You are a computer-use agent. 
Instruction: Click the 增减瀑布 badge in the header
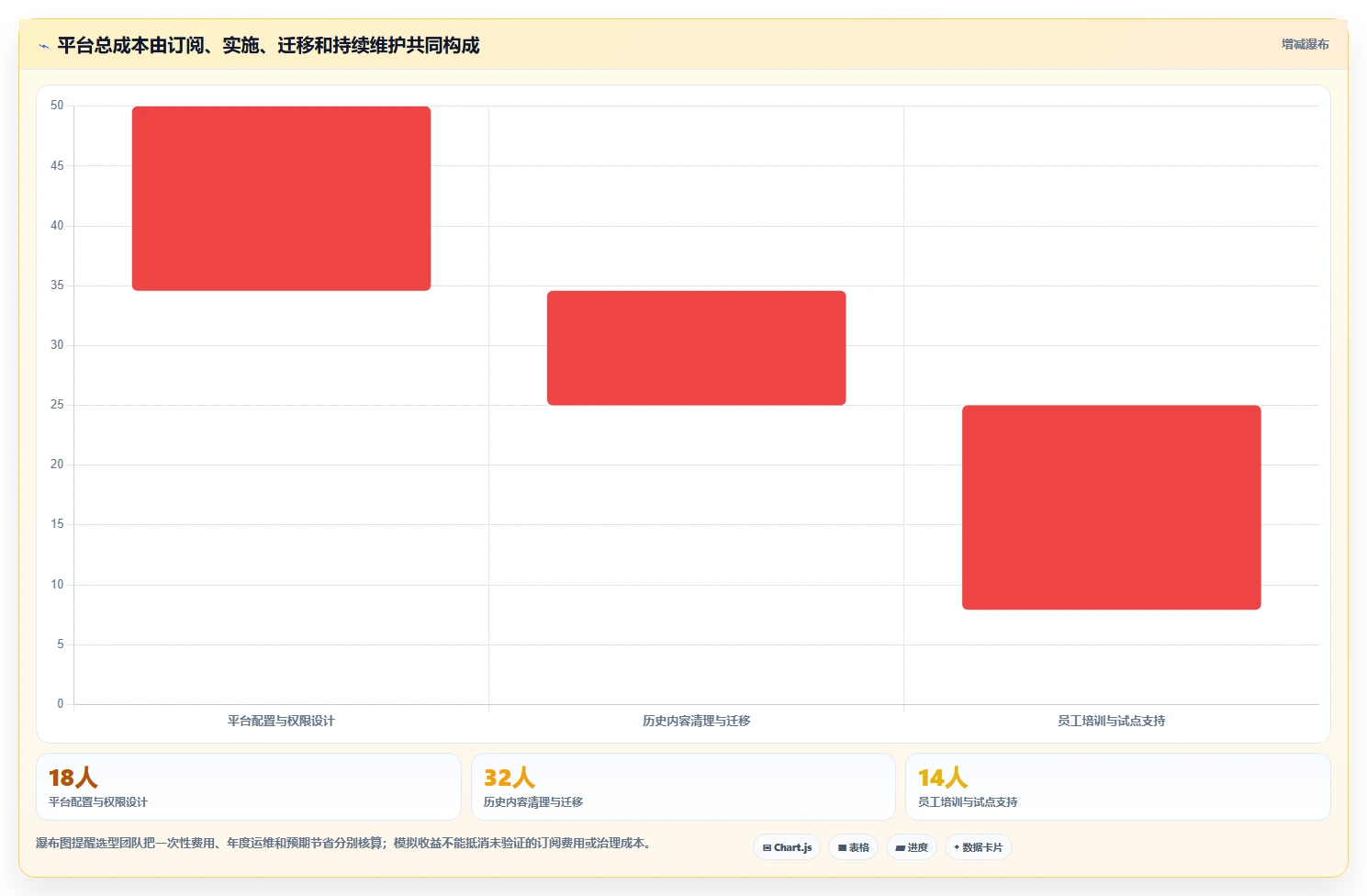point(1305,44)
